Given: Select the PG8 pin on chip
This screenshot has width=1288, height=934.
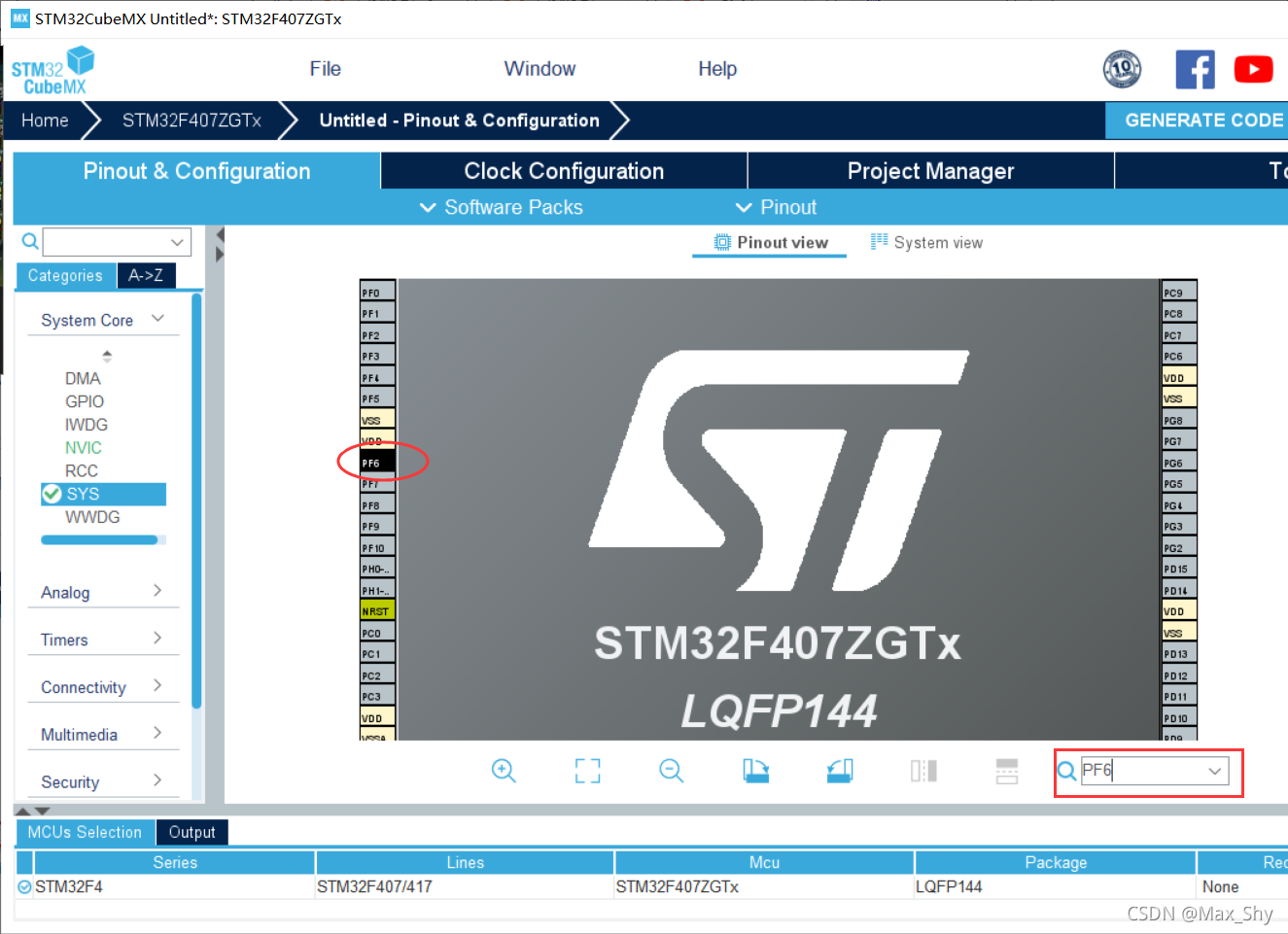Looking at the screenshot, I should 1179,420.
